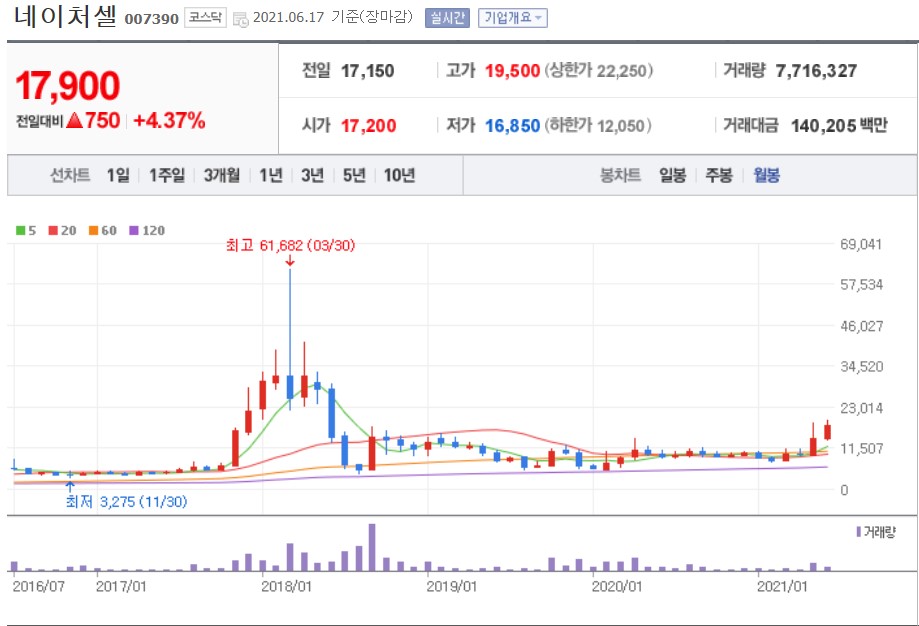Screen dimensions: 919x626
Task: Select the 3년 line chart tab
Action: pos(312,175)
